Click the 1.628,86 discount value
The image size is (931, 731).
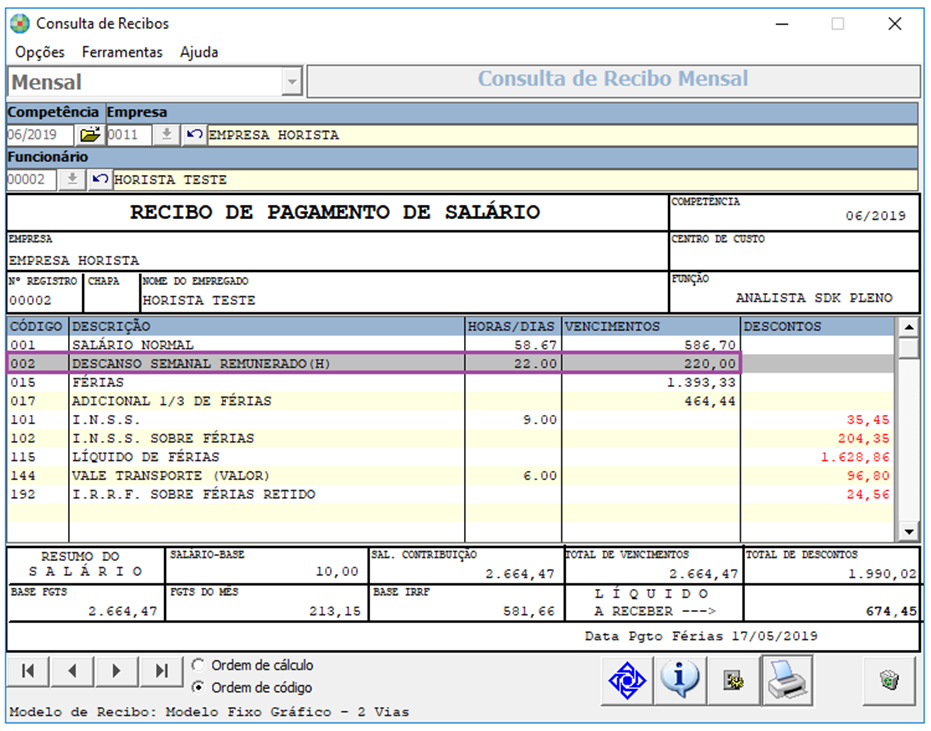(x=855, y=457)
